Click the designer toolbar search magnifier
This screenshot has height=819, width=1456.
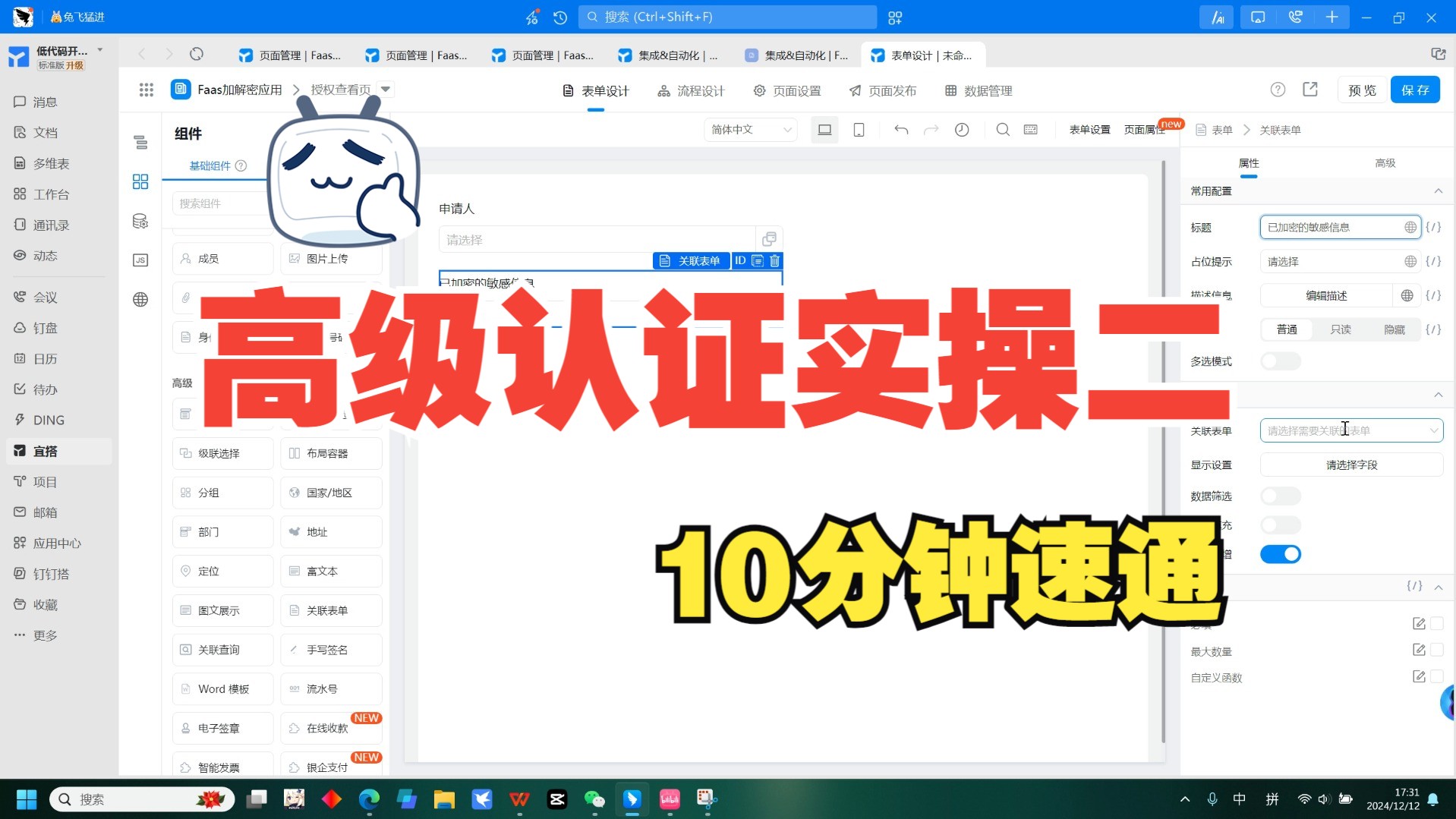point(1003,130)
